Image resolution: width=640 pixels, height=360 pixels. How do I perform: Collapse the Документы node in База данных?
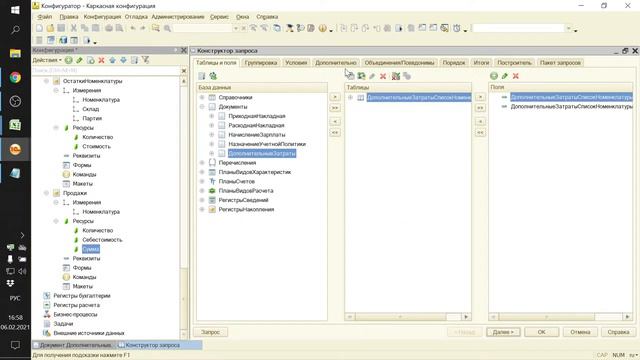202,107
